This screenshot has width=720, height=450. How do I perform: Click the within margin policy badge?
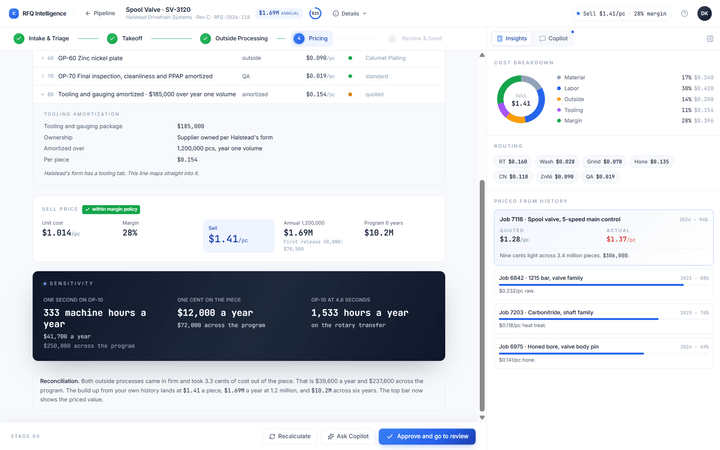(111, 209)
